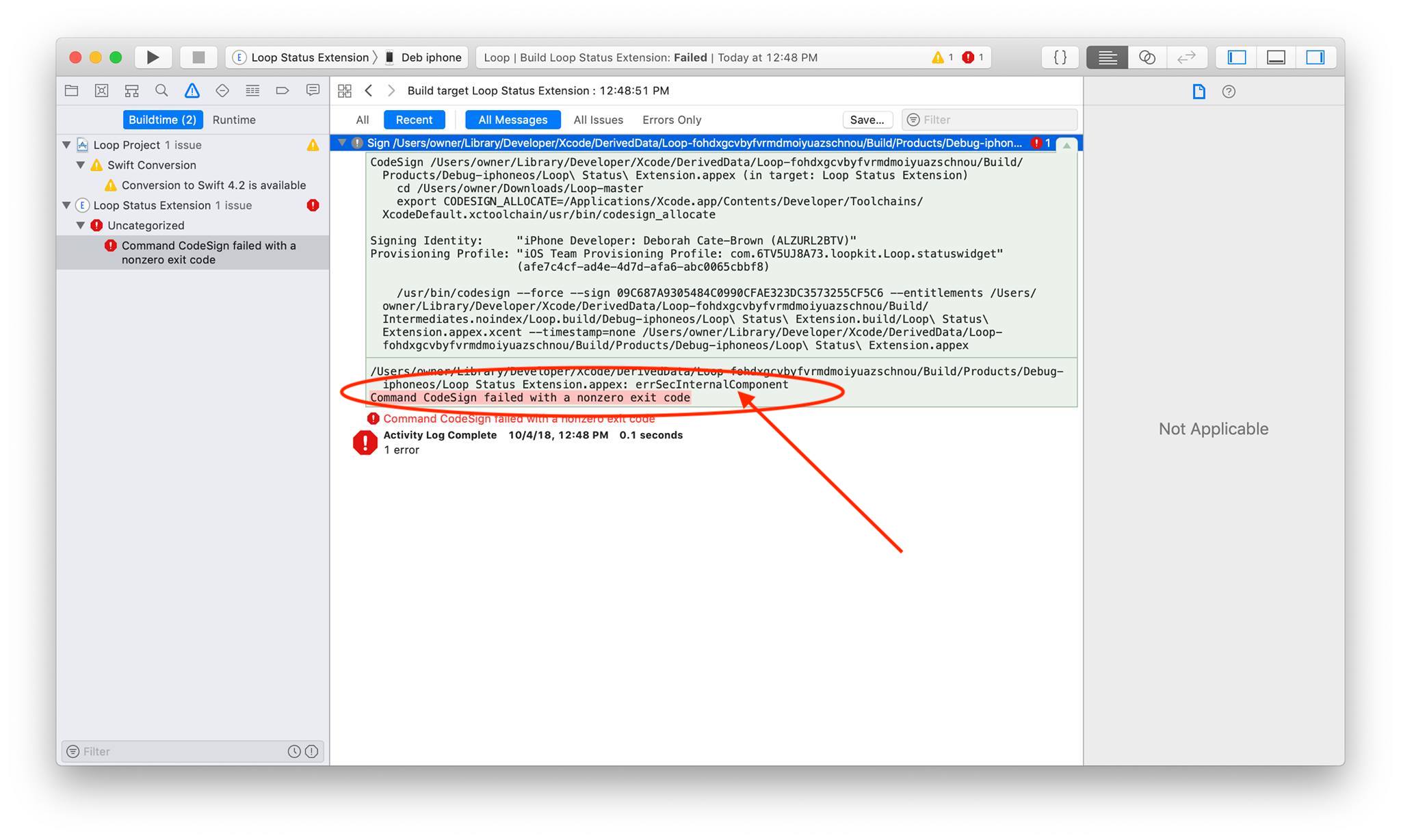Show the Test navigator

click(x=222, y=90)
